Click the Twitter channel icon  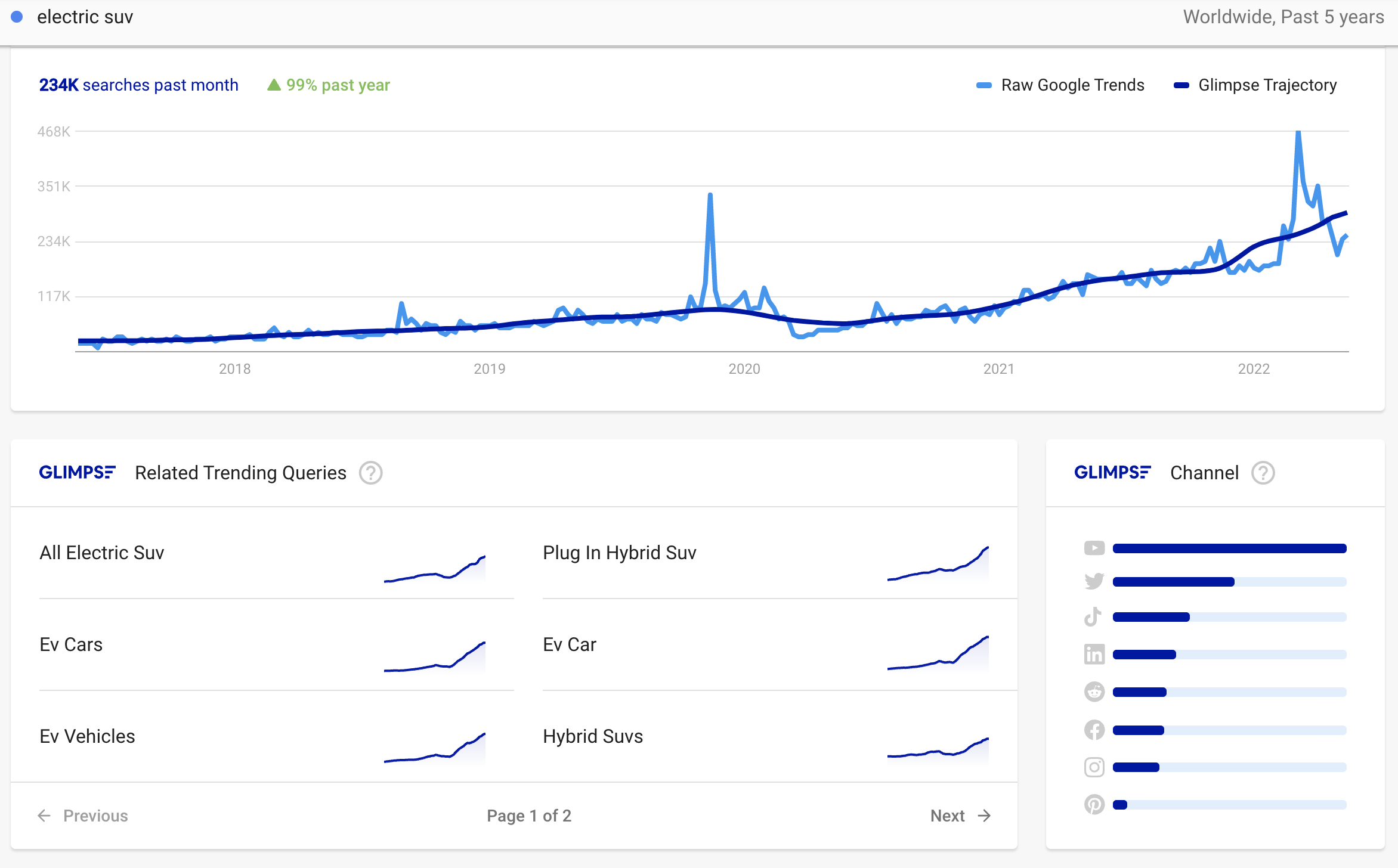(1094, 581)
